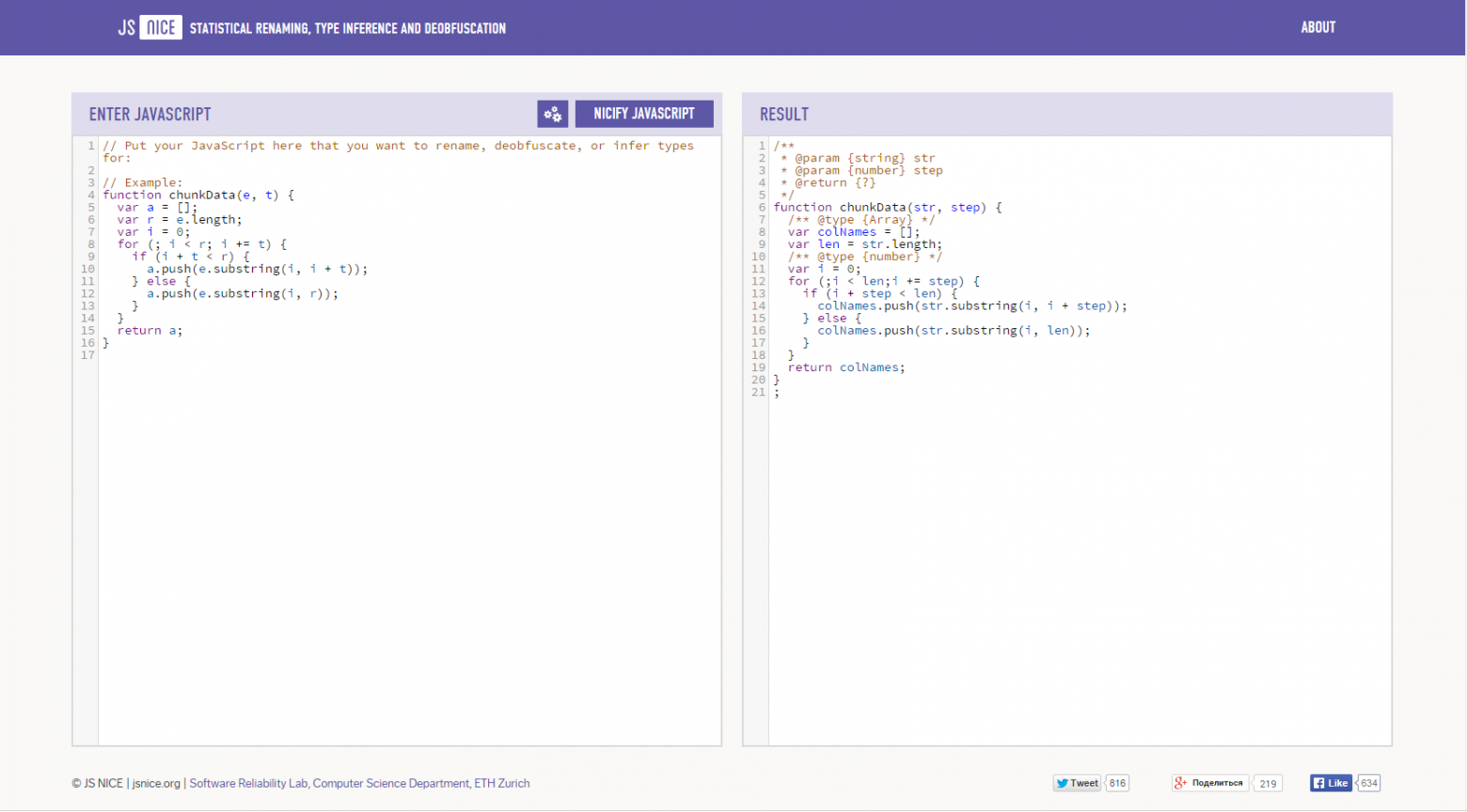The image size is (1467, 812).
Task: Click the 'return colNames;' result line
Action: [x=846, y=367]
